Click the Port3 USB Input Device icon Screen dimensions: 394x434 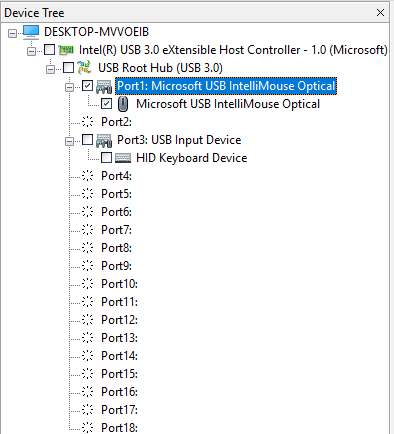(104, 140)
